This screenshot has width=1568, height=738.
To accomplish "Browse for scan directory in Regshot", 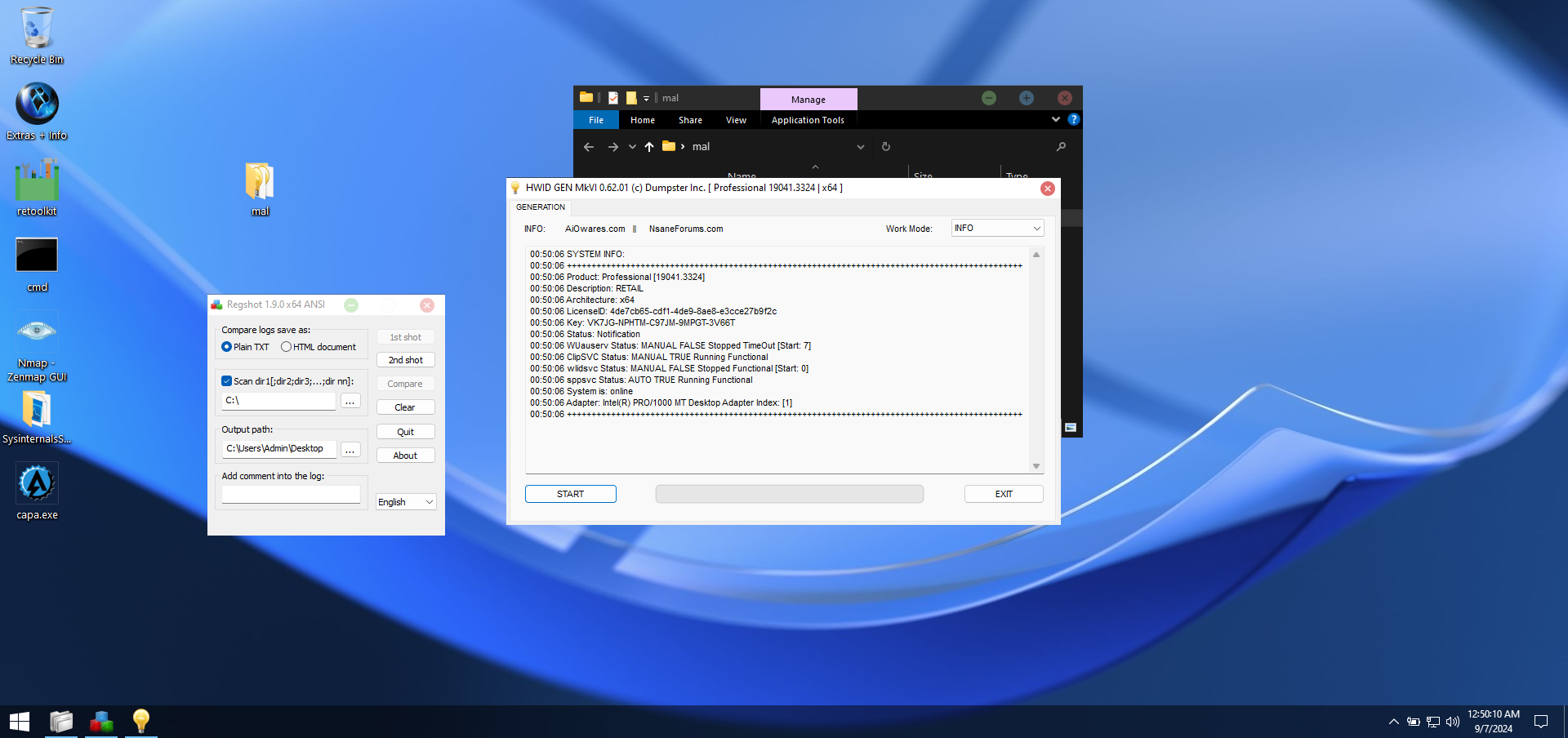I will [350, 401].
